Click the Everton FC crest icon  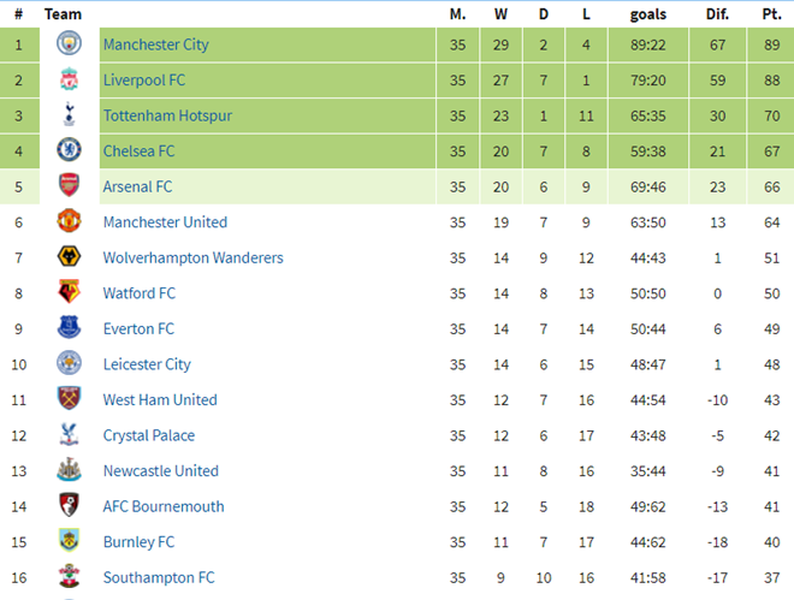[69, 328]
